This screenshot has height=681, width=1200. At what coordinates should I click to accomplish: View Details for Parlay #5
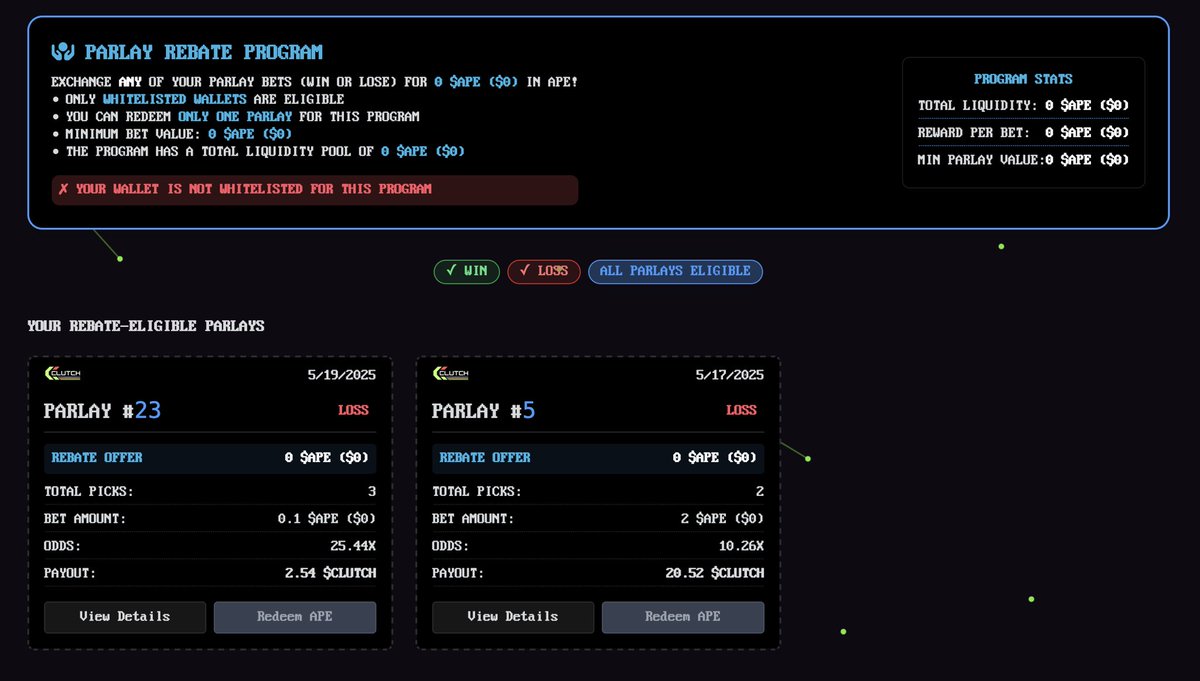[513, 617]
